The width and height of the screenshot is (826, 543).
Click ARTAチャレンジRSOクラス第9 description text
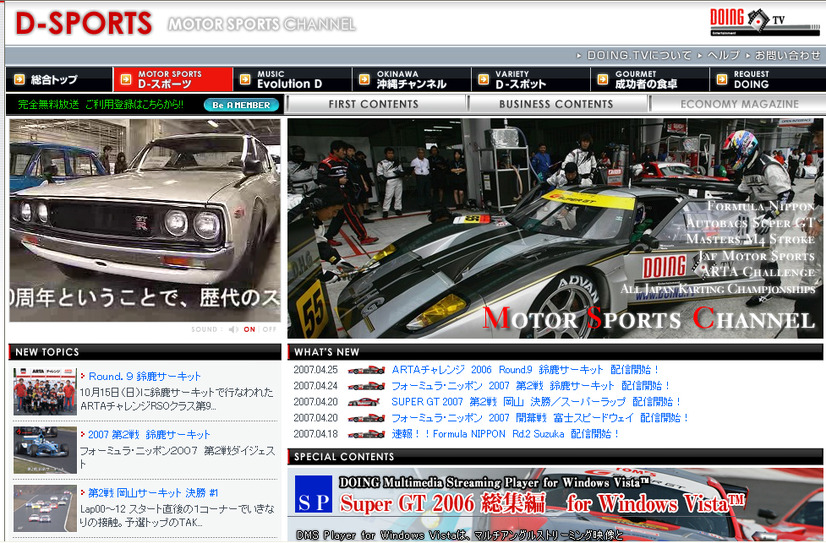[x=176, y=399]
